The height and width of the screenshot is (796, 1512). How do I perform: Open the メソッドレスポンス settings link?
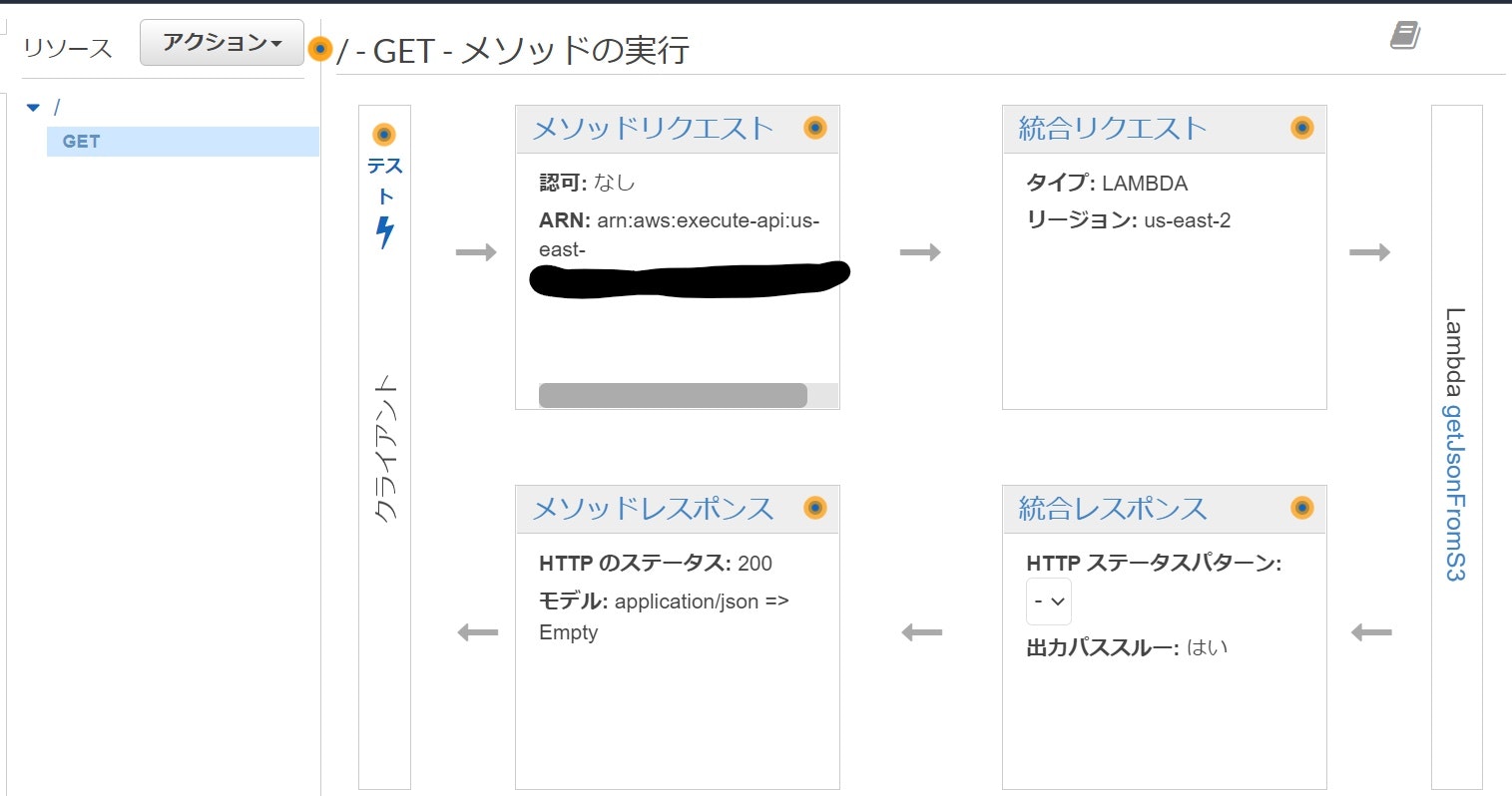point(653,508)
